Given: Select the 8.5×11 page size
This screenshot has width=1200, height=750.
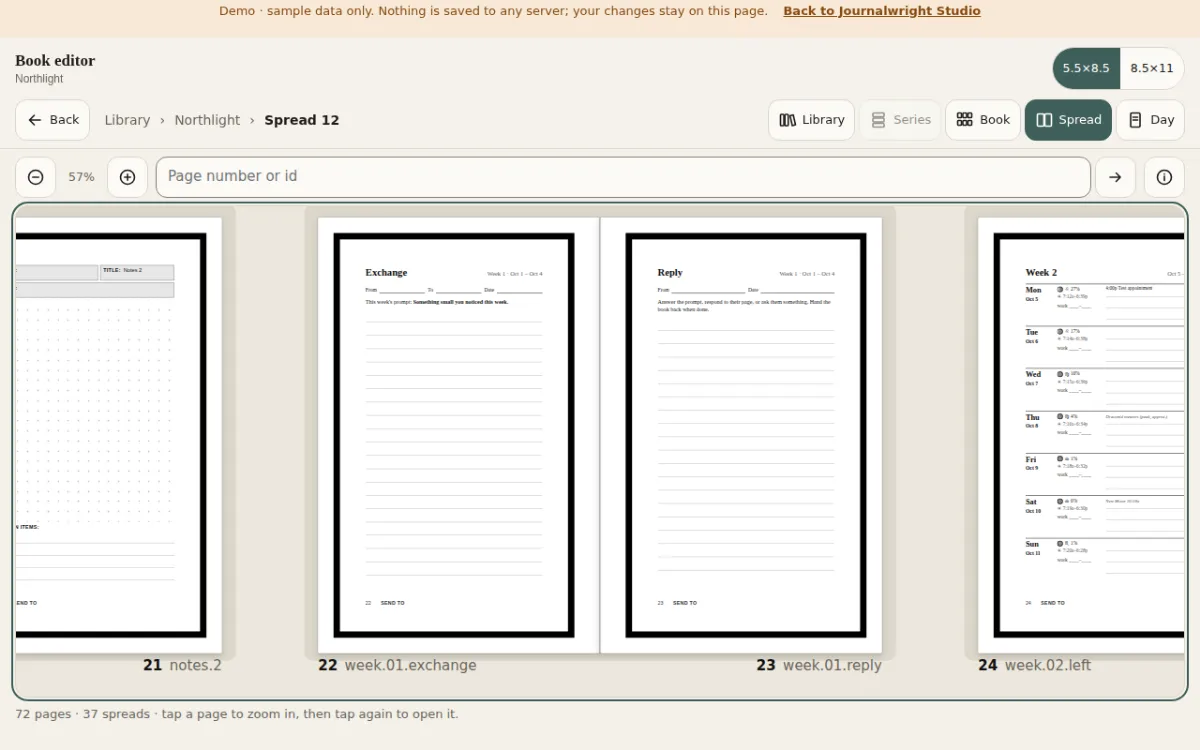Looking at the screenshot, I should [x=1152, y=68].
